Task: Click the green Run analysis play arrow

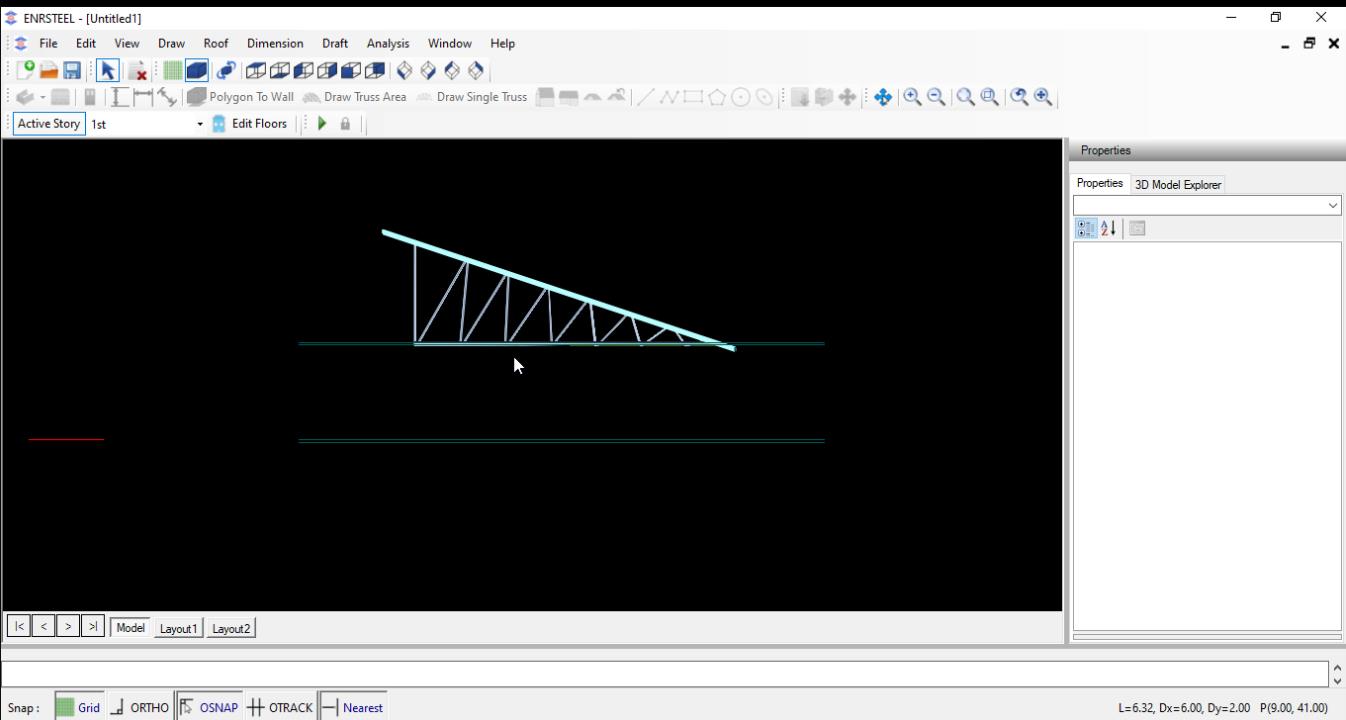Action: point(322,124)
